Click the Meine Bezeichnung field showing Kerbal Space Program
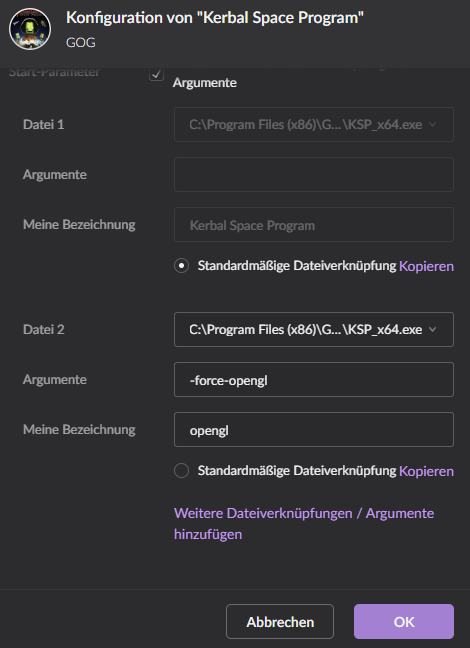This screenshot has width=470, height=648. click(314, 224)
